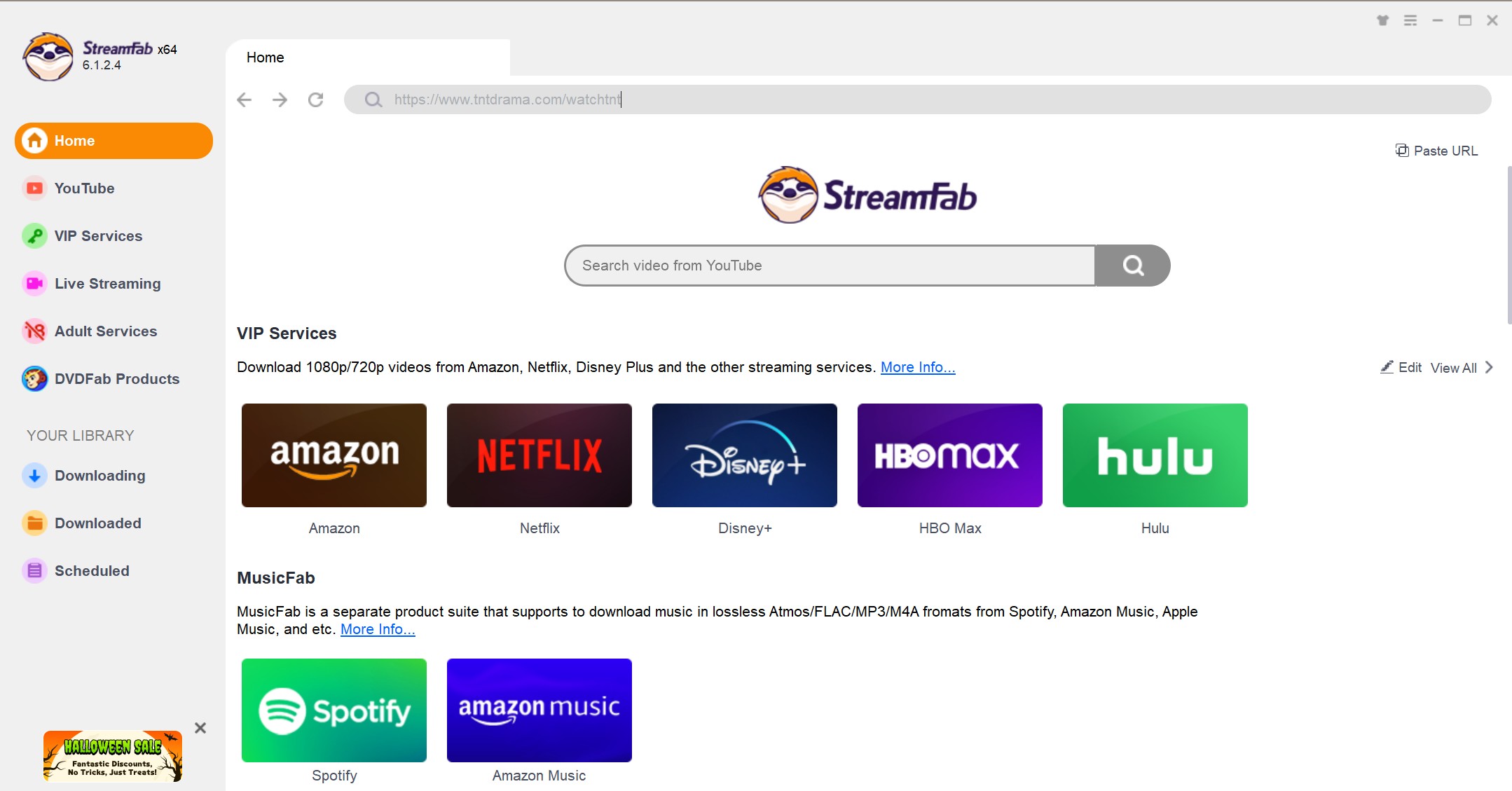
Task: Open the Amazon Music tile
Action: point(539,710)
